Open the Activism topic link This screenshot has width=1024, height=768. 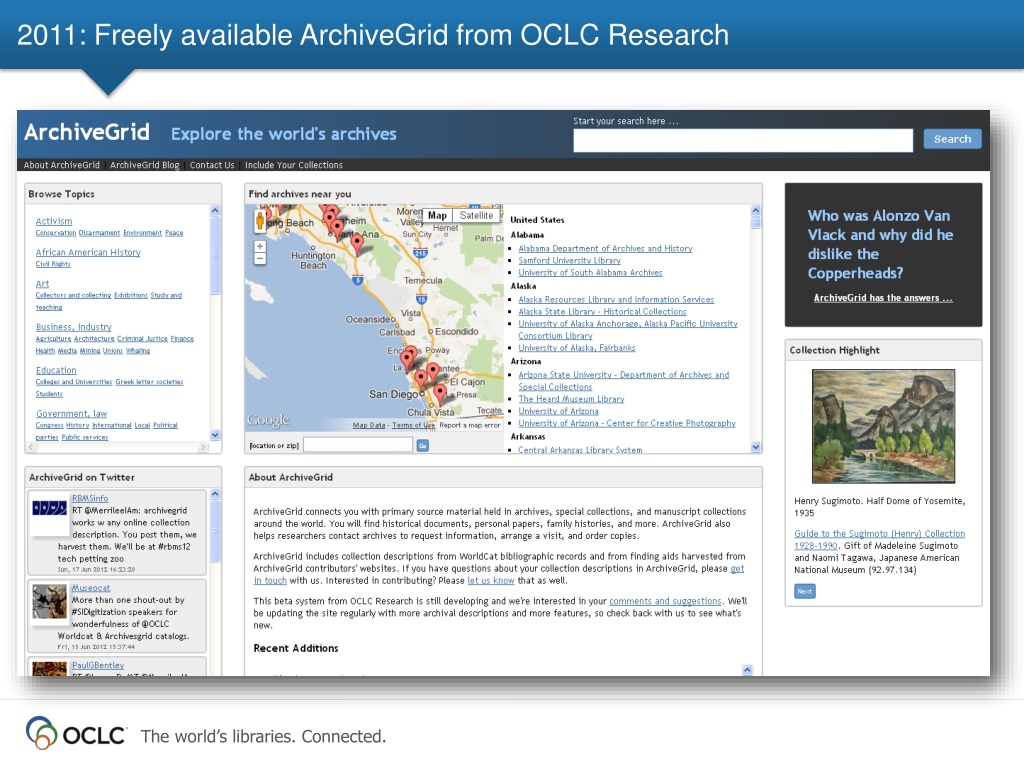click(x=54, y=221)
